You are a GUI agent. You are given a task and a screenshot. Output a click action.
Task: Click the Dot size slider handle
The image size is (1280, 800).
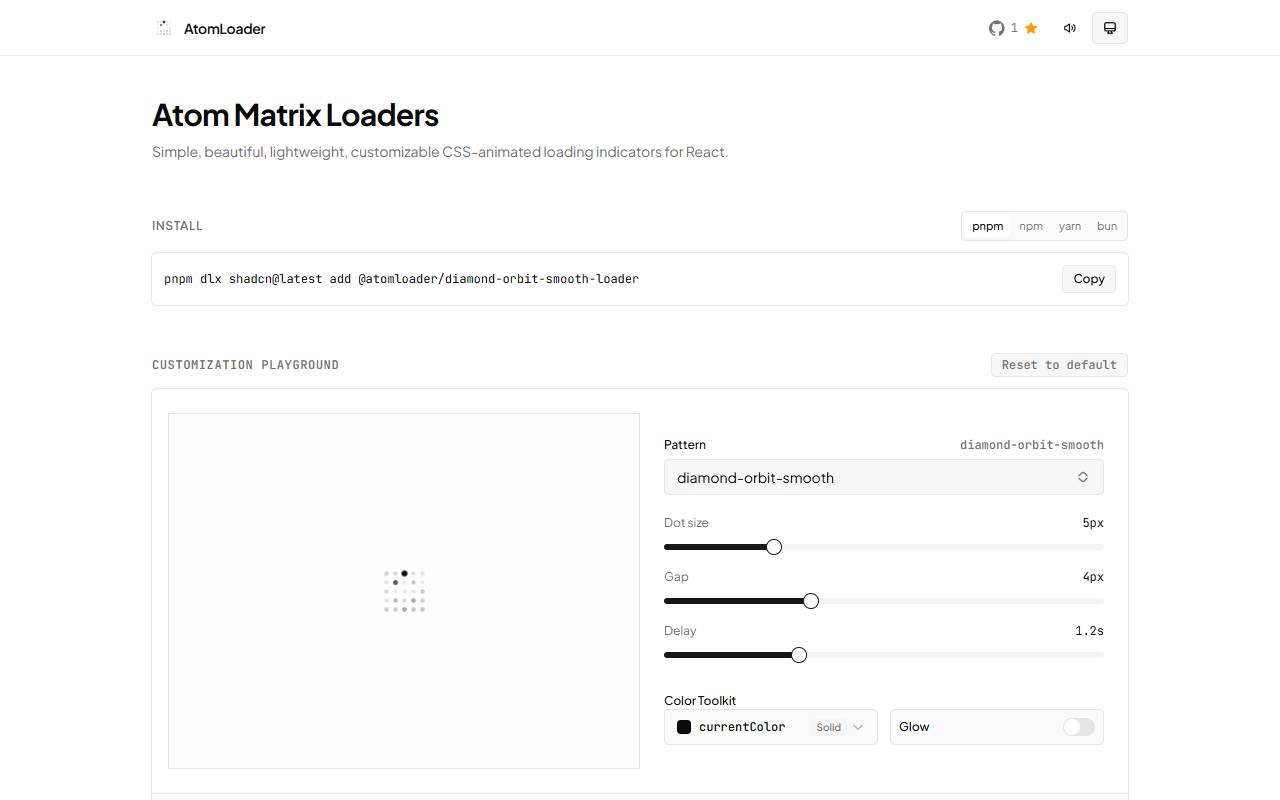pyautogui.click(x=774, y=547)
